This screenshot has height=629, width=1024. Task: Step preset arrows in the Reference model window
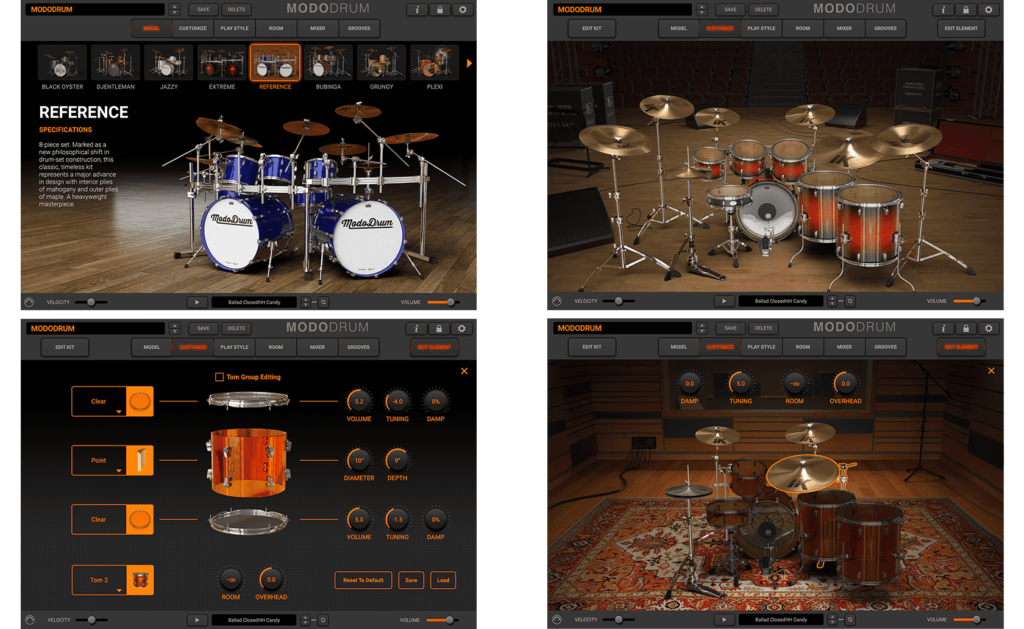[x=174, y=10]
